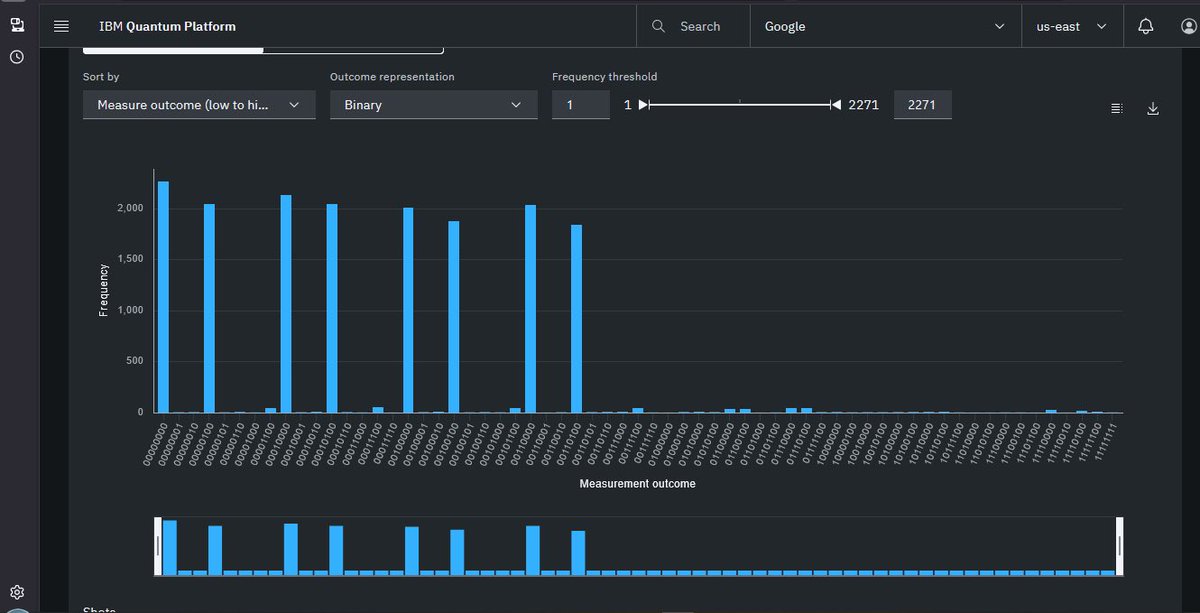The image size is (1200, 613).
Task: Click the frequency threshold slider track
Action: (741, 104)
